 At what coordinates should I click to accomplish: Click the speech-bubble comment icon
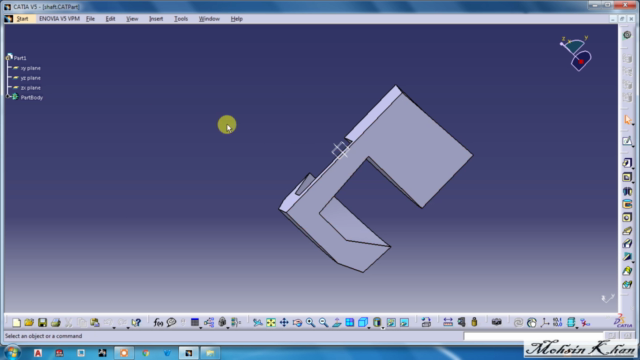pos(171,322)
